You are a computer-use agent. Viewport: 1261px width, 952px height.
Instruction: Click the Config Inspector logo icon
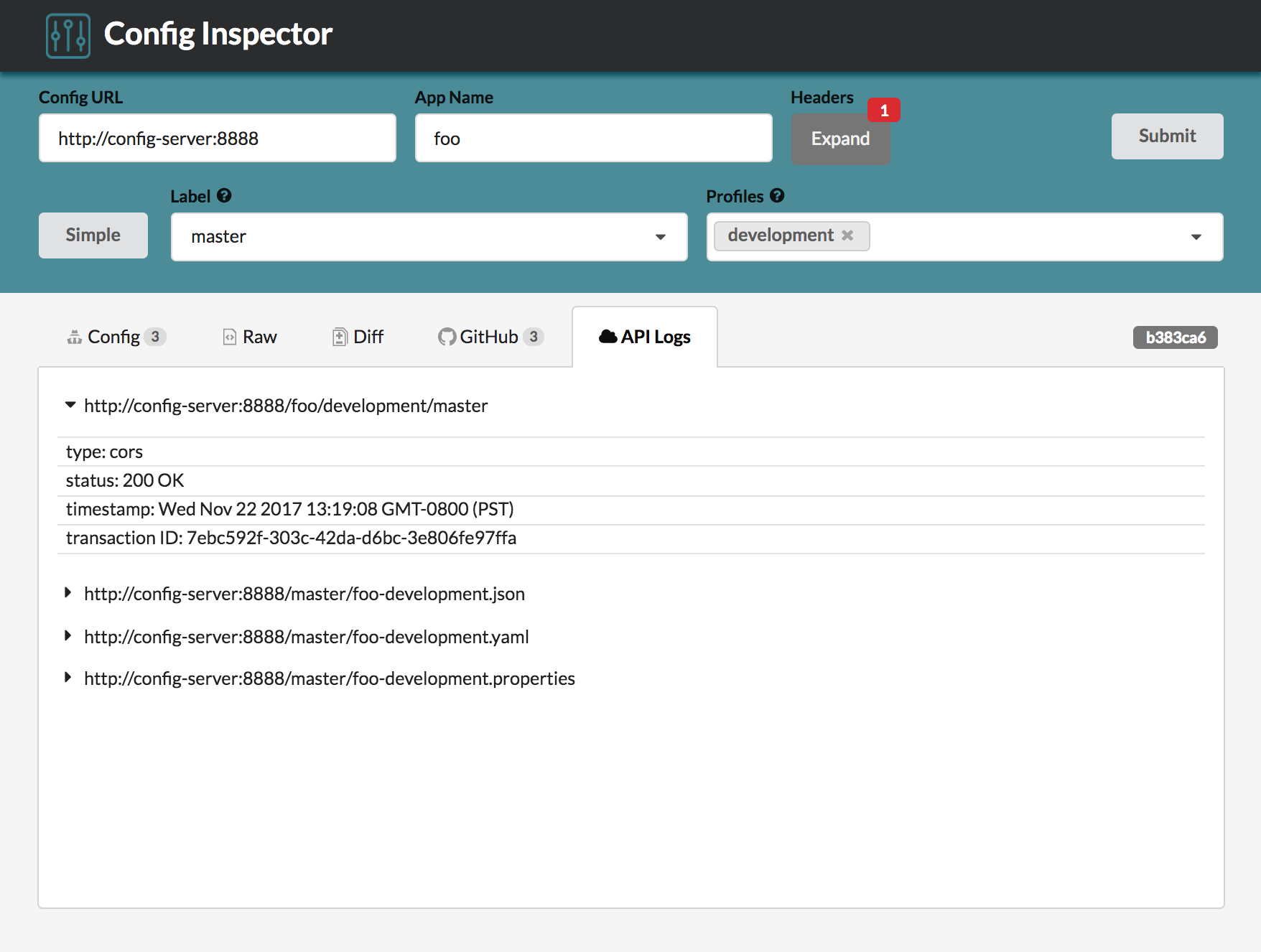(68, 34)
